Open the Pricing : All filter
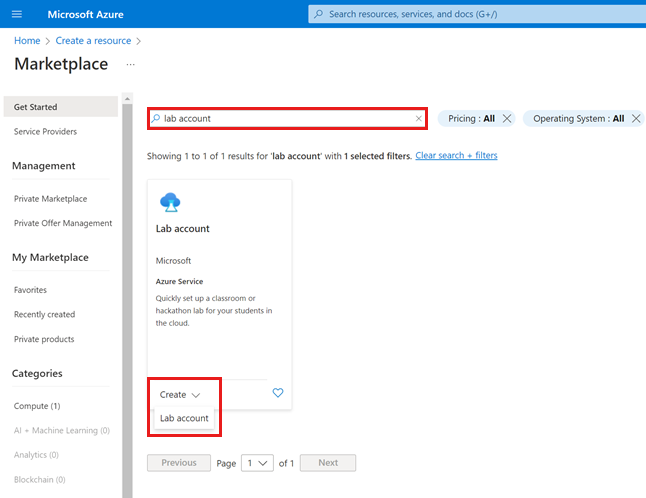Screen dimensions: 646x498 click(x=471, y=119)
